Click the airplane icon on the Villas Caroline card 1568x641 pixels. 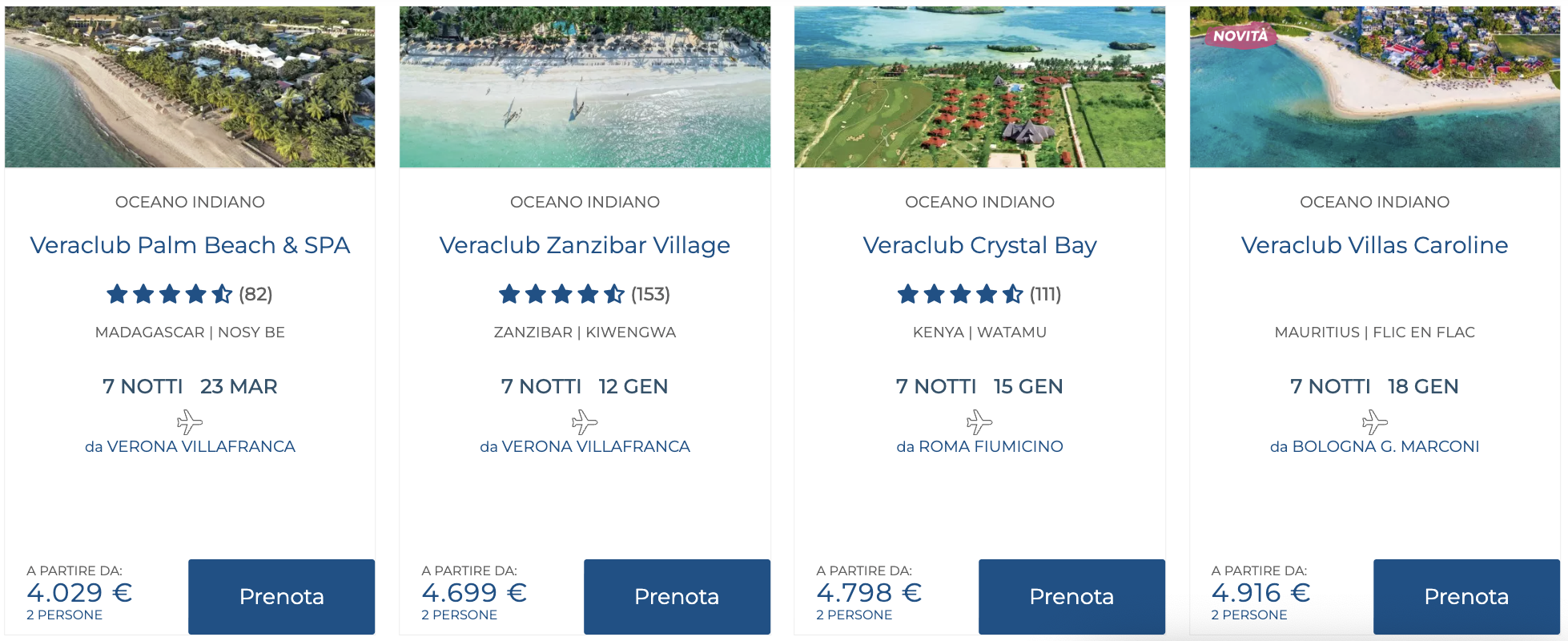(1374, 419)
